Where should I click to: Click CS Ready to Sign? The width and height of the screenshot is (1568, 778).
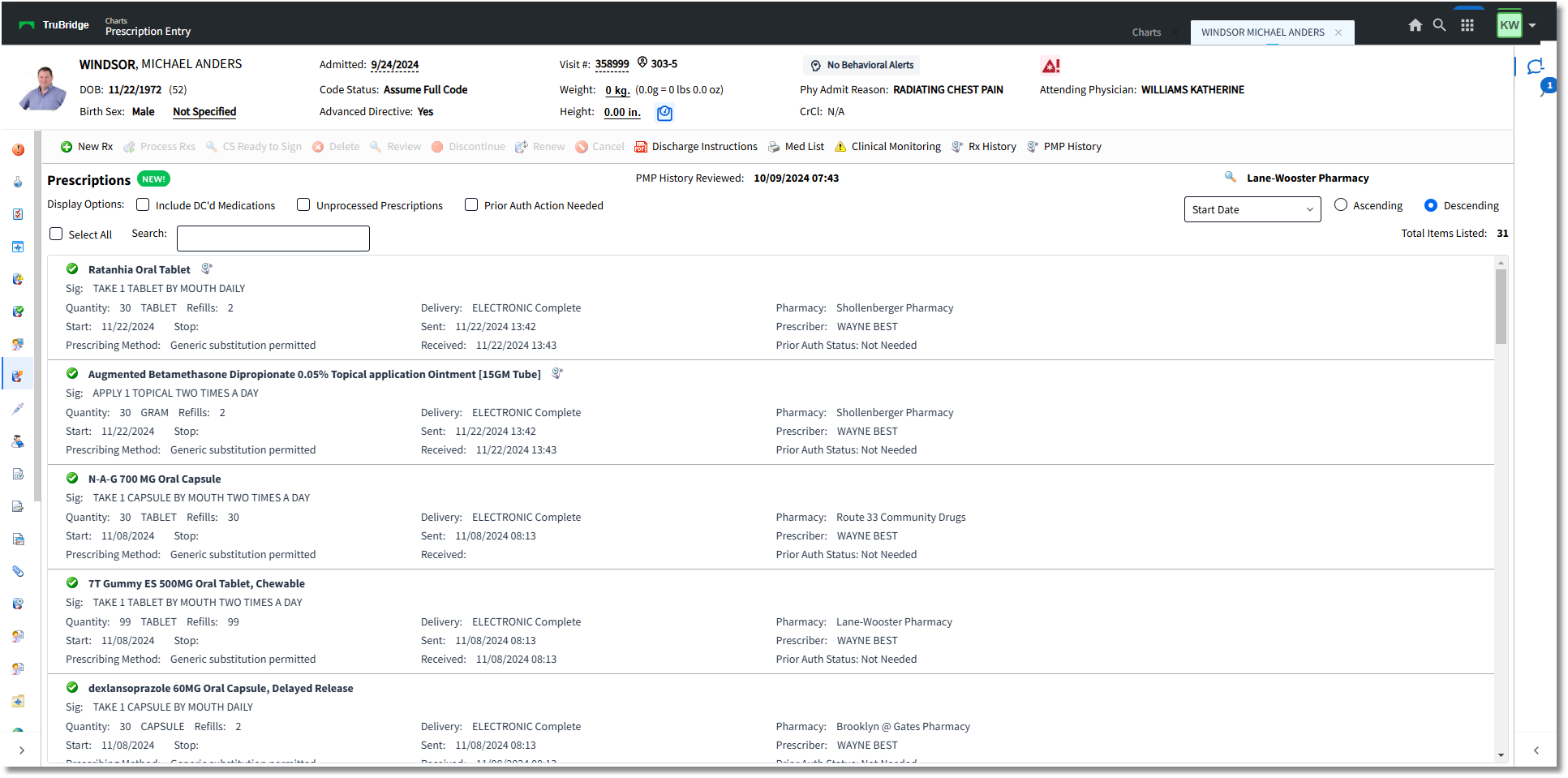(x=253, y=147)
